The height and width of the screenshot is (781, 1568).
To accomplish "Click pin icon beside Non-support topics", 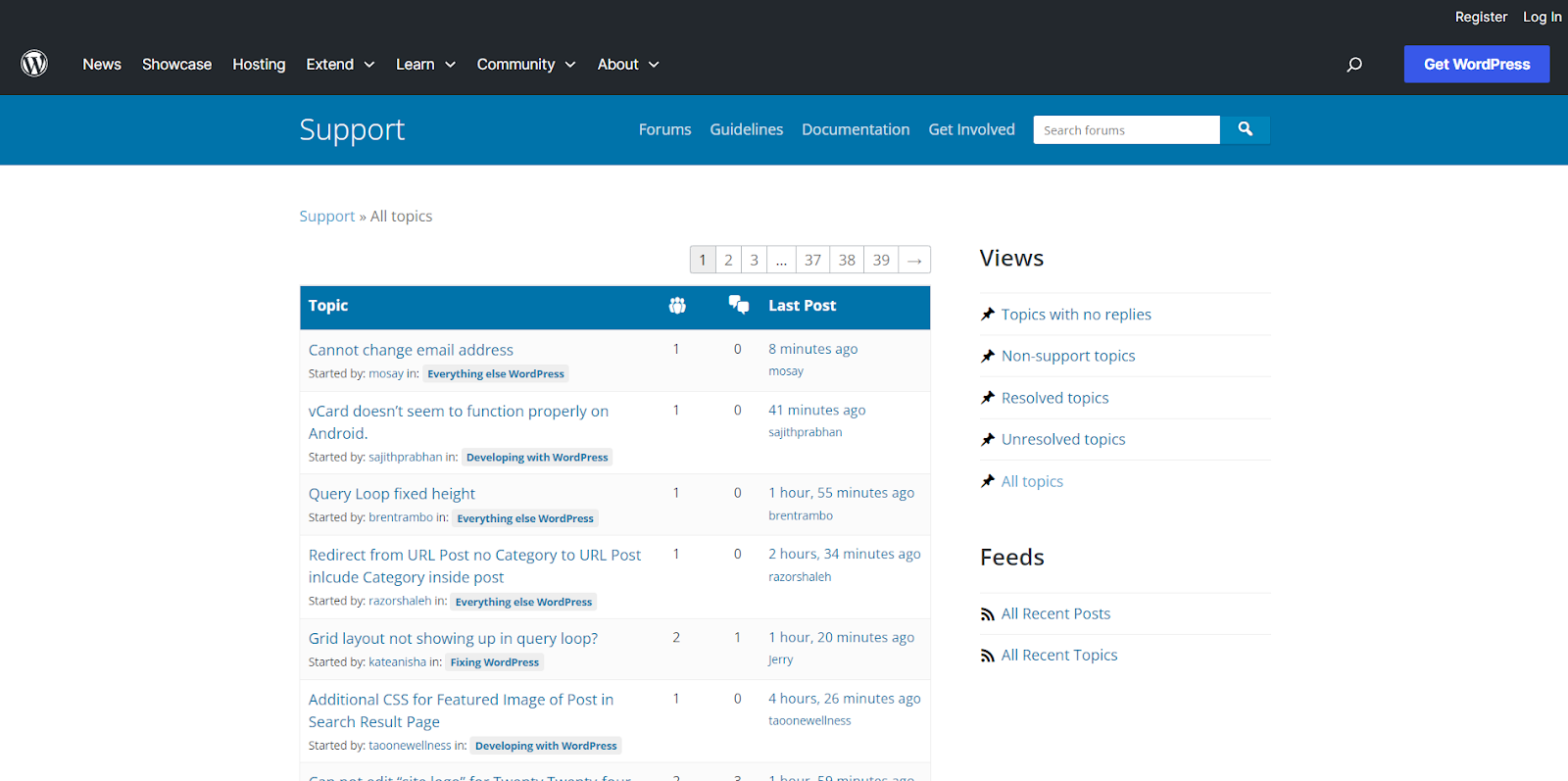I will click(x=988, y=356).
